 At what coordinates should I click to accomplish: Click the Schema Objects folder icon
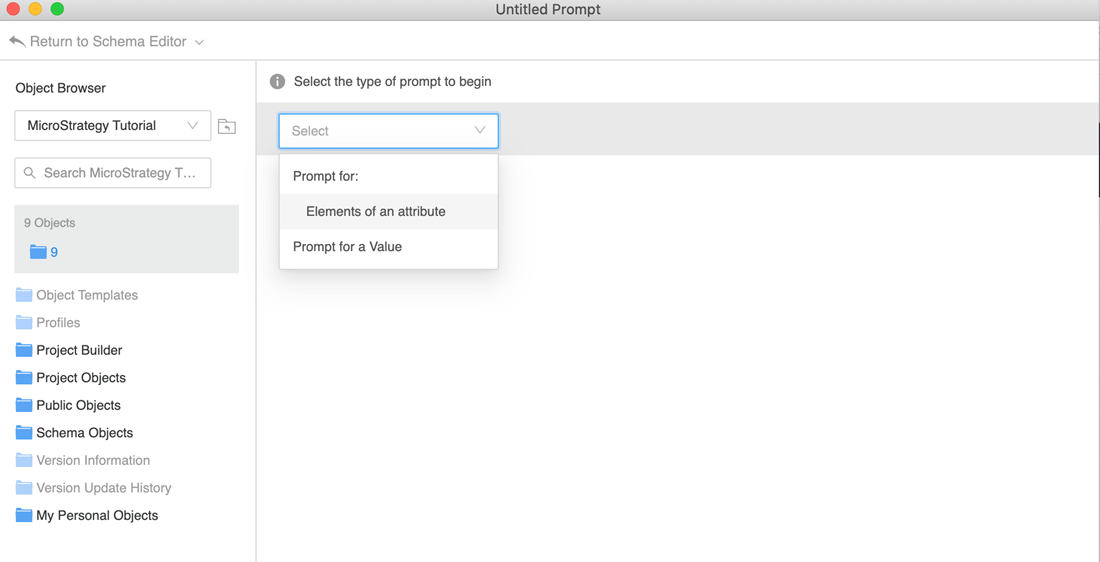pos(24,433)
